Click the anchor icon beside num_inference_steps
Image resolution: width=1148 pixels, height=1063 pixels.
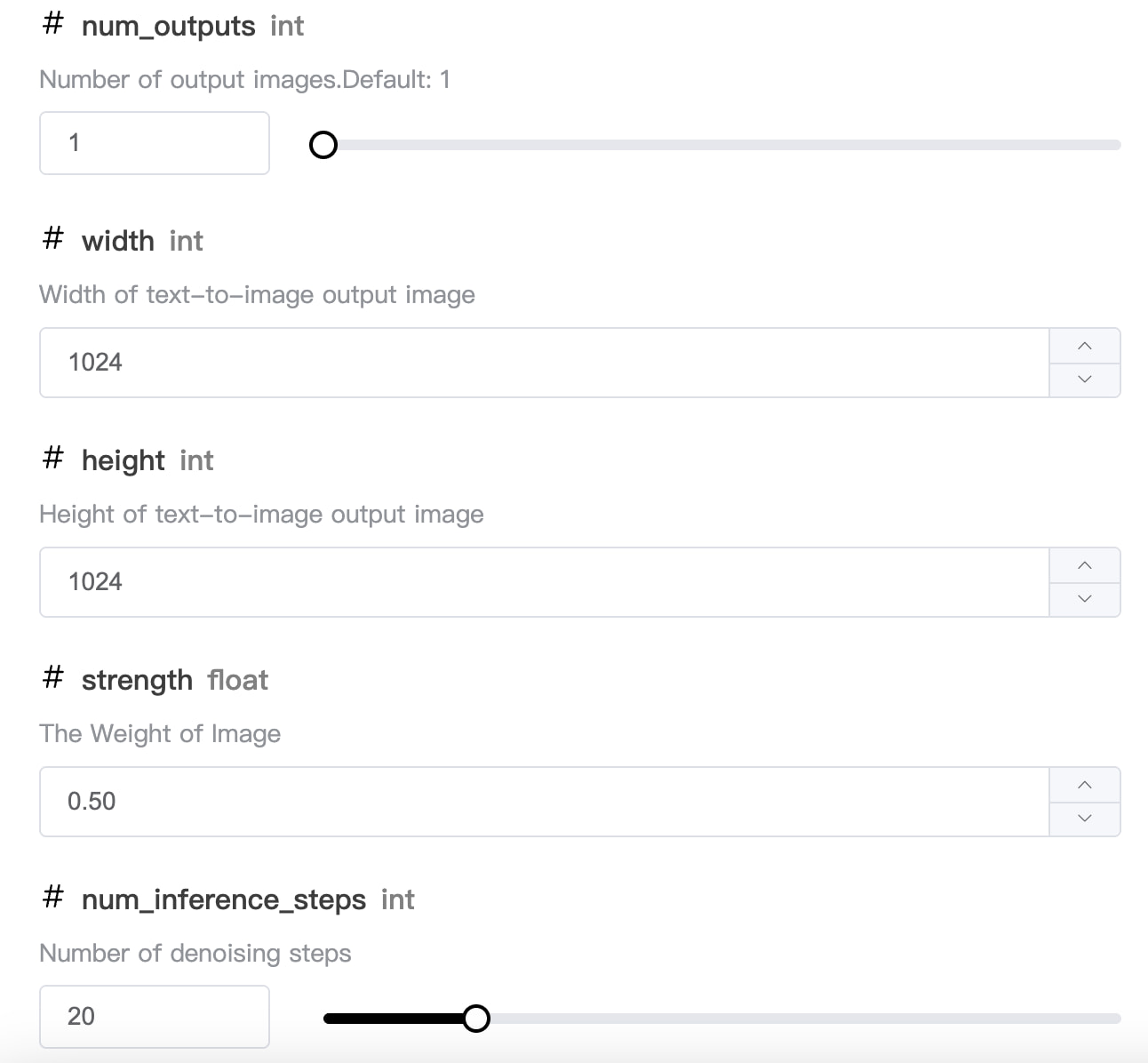coord(52,898)
